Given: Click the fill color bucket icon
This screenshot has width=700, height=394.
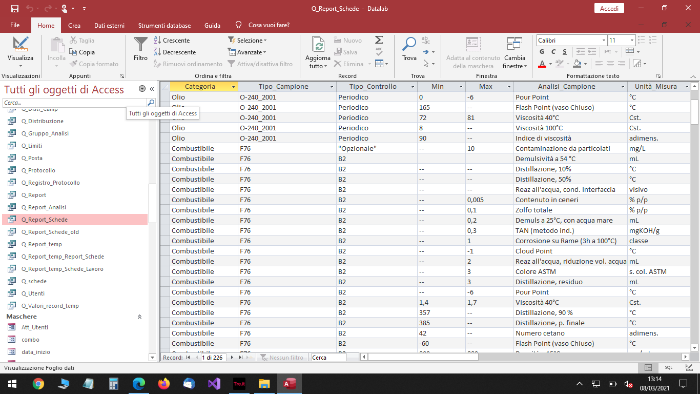Looking at the screenshot, I should point(577,64).
